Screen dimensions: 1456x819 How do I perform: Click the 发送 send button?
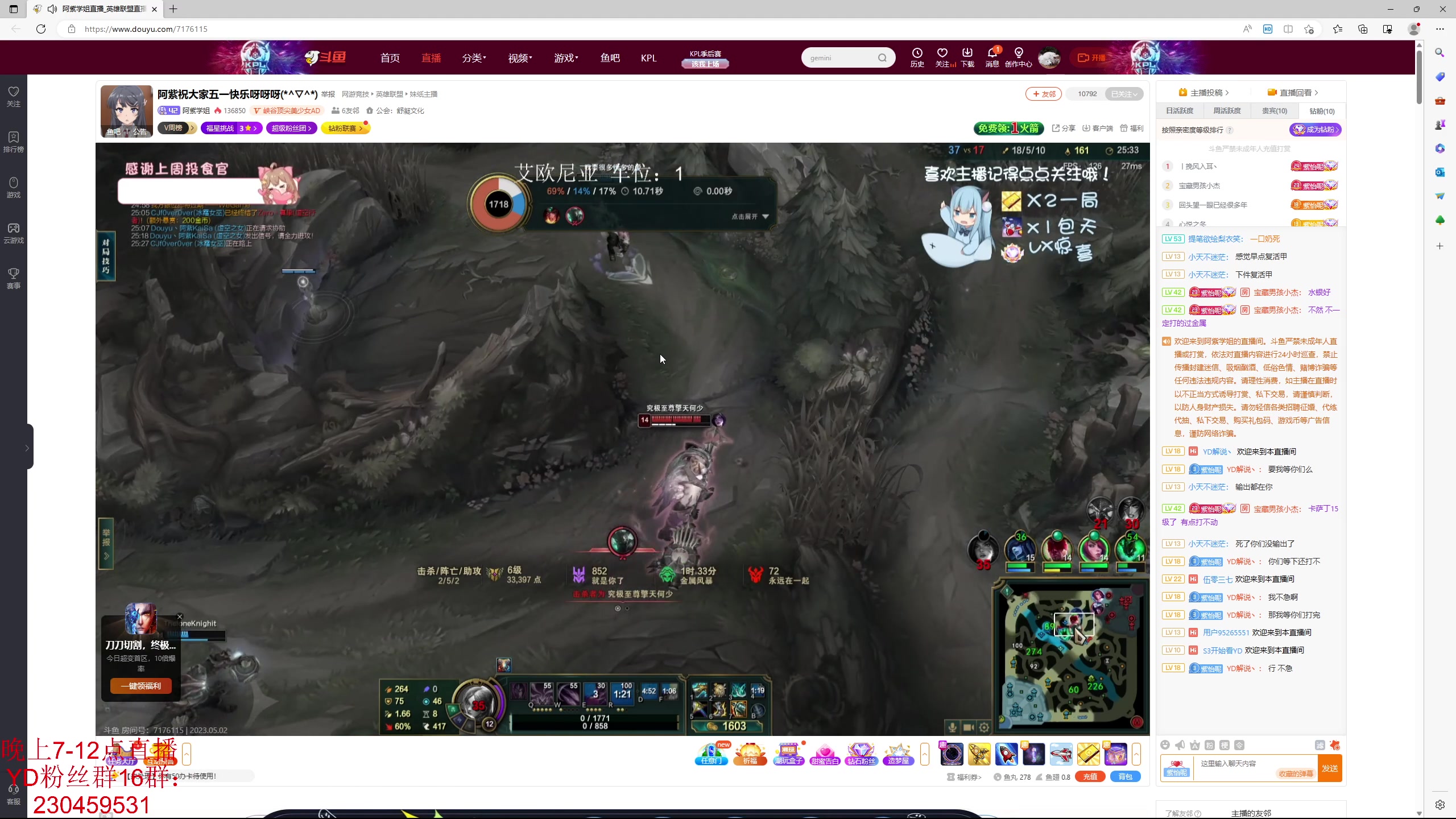coord(1330,768)
